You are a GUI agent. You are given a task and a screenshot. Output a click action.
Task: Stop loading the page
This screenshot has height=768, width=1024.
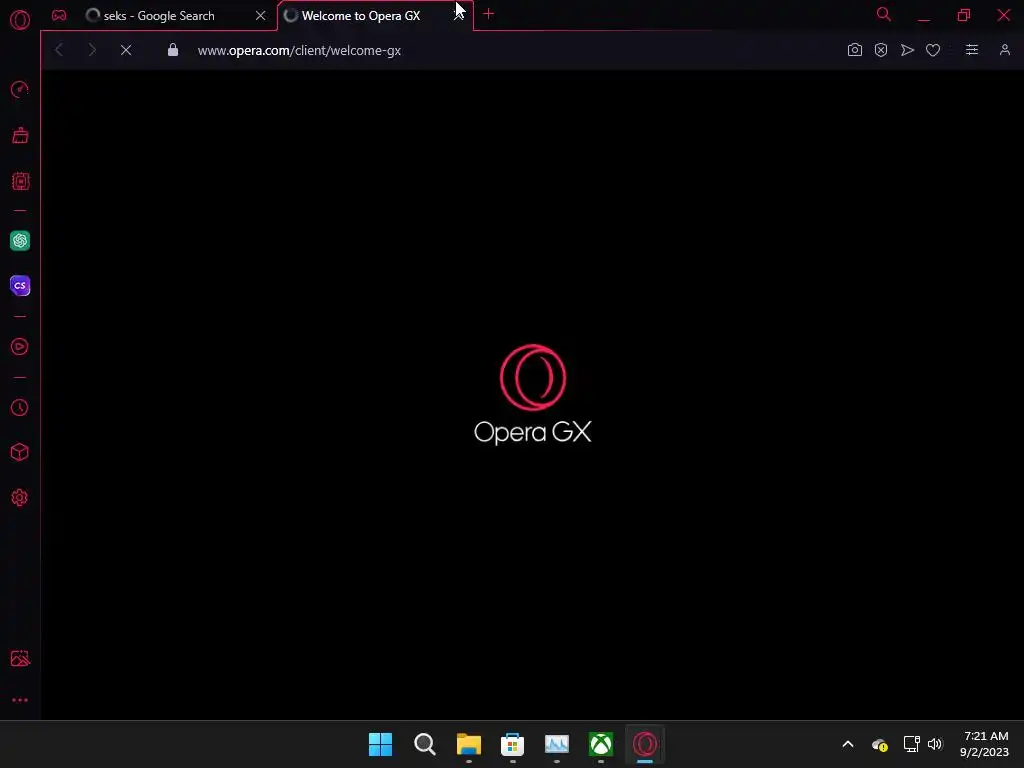(x=126, y=50)
